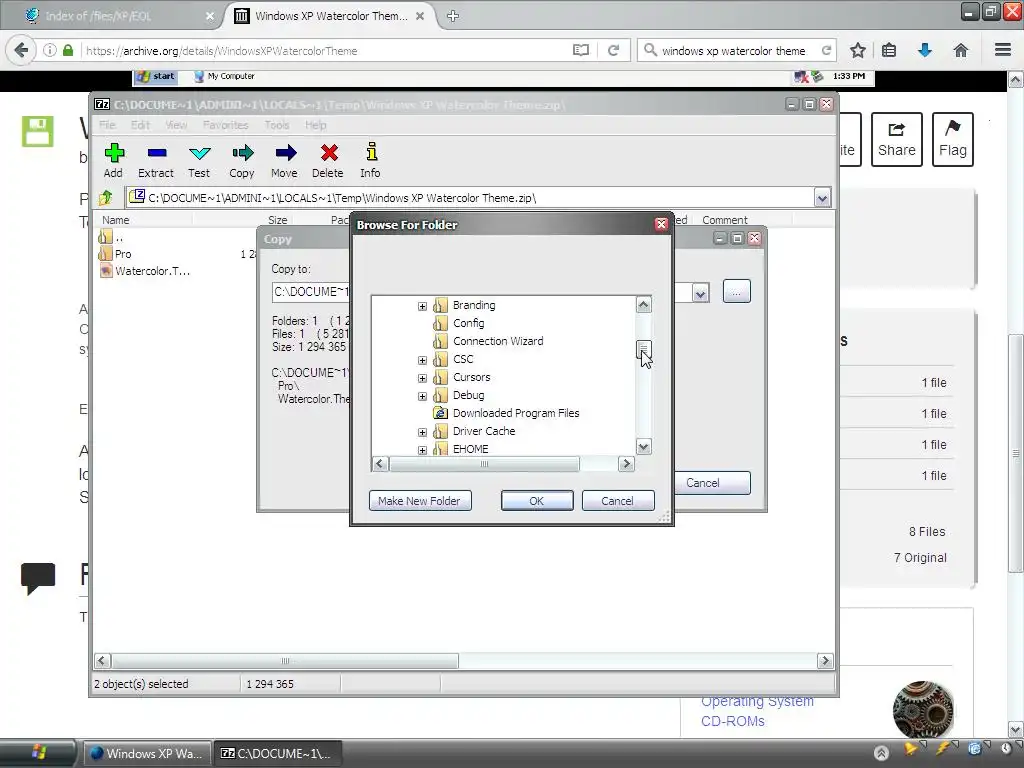Viewport: 1024px width, 768px height.
Task: Click 7-Zip file list horizontal scrollbar thumb
Action: point(285,661)
